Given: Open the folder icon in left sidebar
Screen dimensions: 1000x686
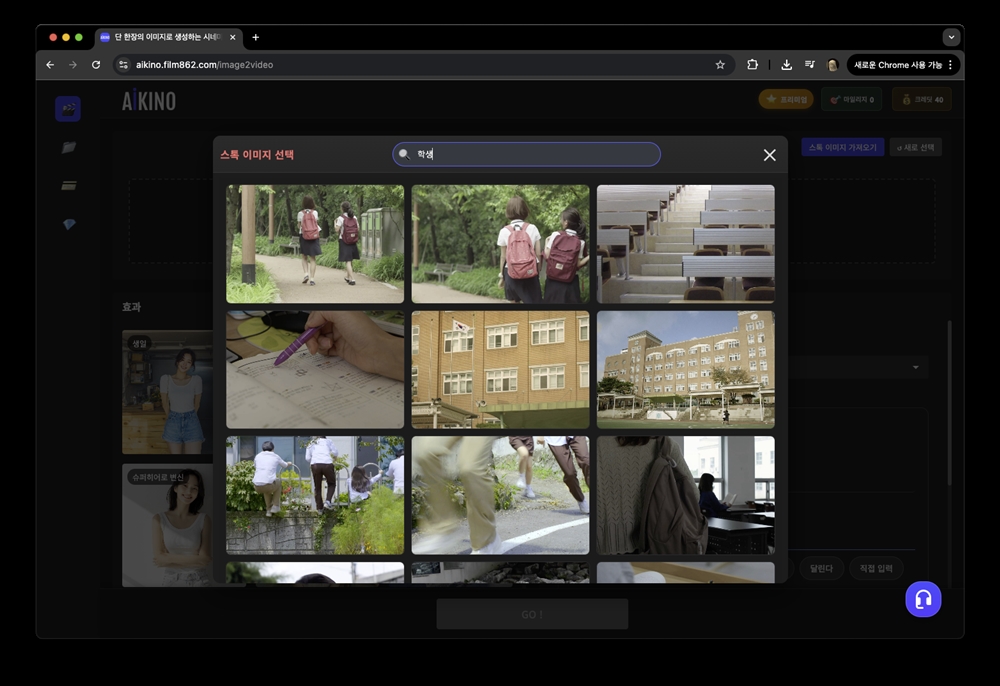Looking at the screenshot, I should [x=68, y=147].
